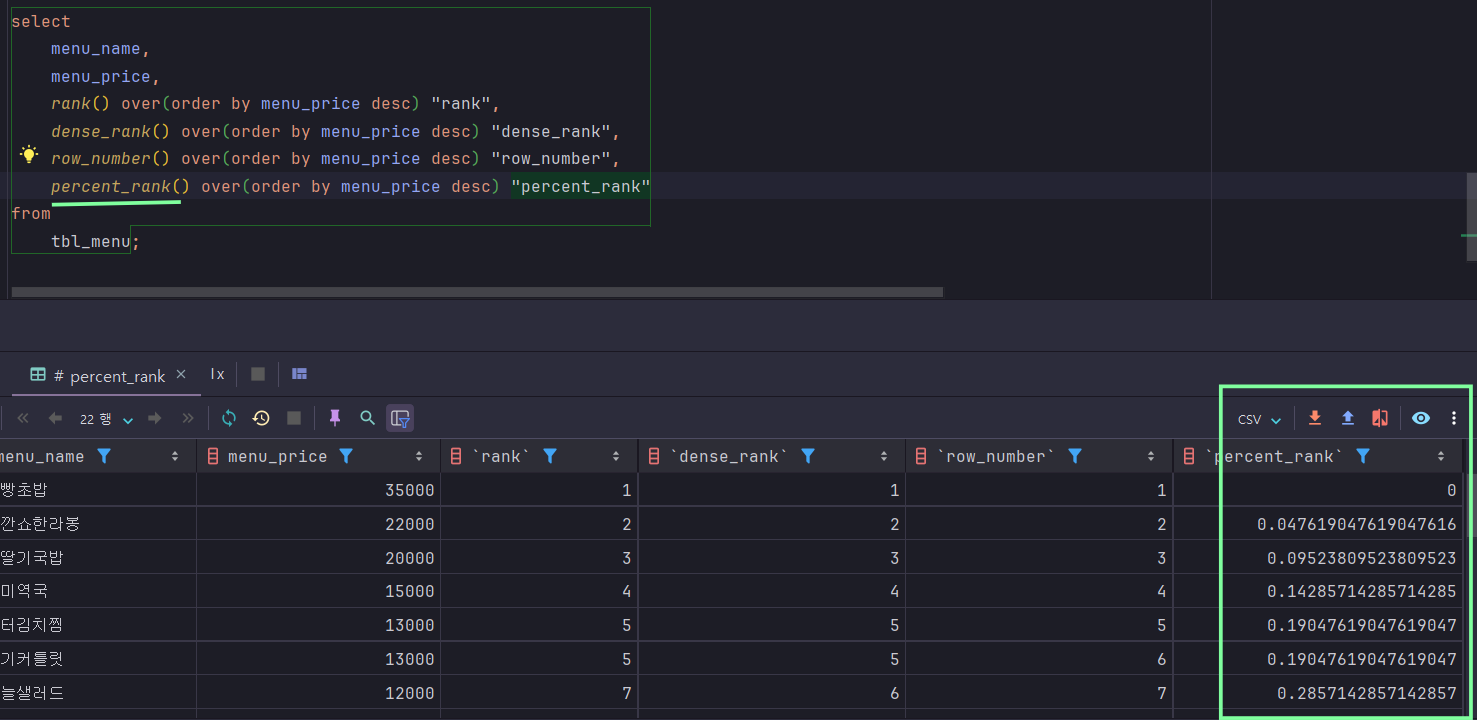
Task: Go to first page of results
Action: [23, 418]
